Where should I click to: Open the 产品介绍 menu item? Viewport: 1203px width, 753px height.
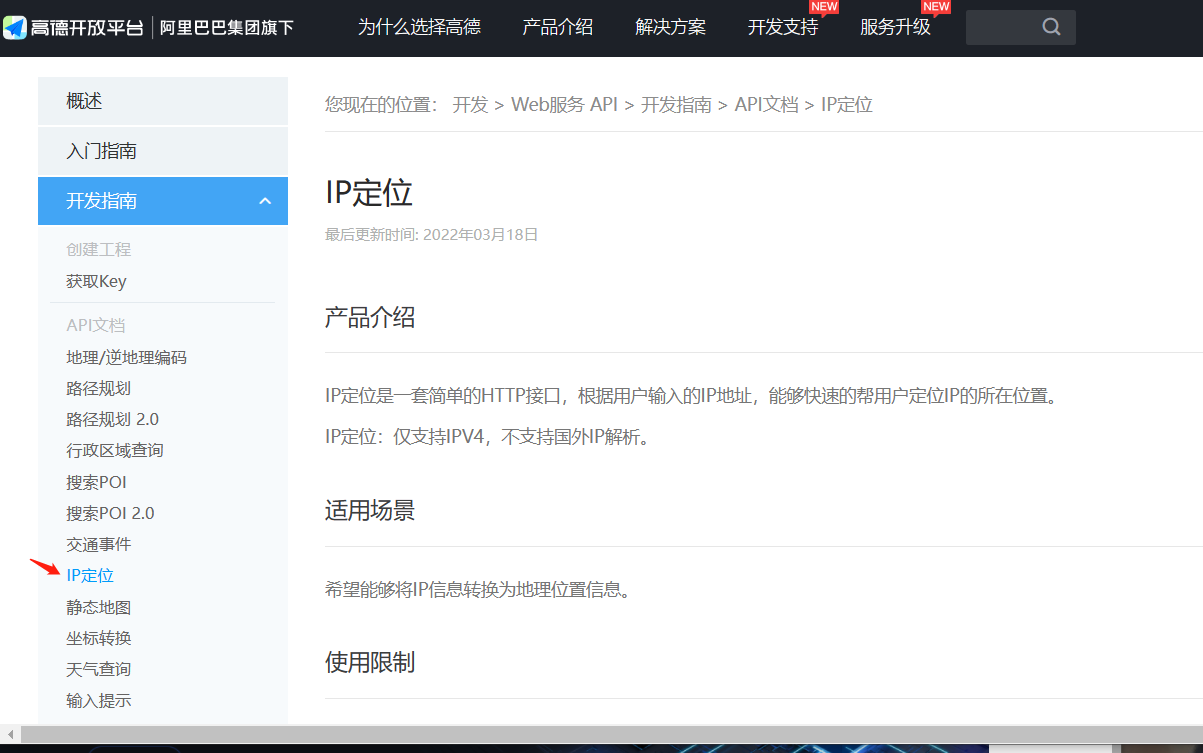pos(557,27)
